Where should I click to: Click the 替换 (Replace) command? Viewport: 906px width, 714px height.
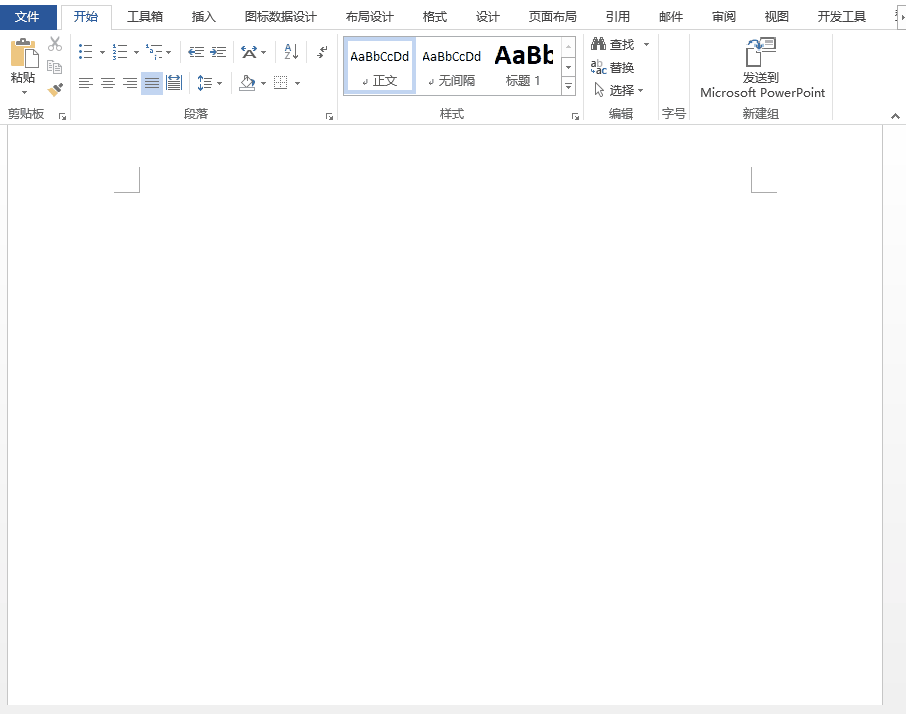(x=619, y=68)
